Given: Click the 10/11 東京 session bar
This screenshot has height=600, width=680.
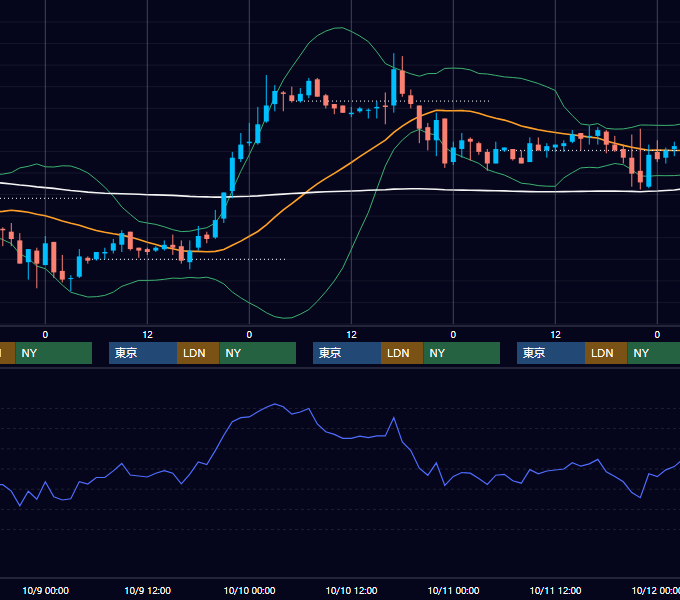Looking at the screenshot, I should coord(551,353).
